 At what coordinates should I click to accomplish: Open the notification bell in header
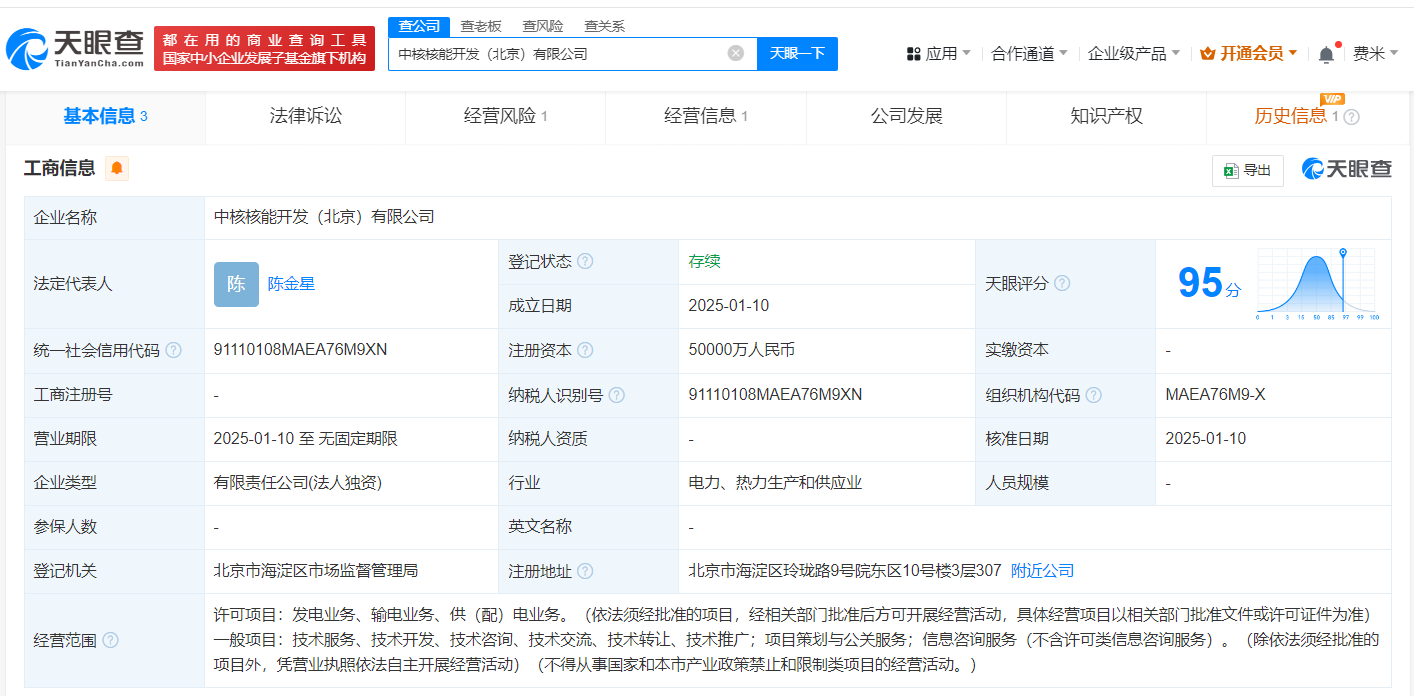[x=1326, y=54]
